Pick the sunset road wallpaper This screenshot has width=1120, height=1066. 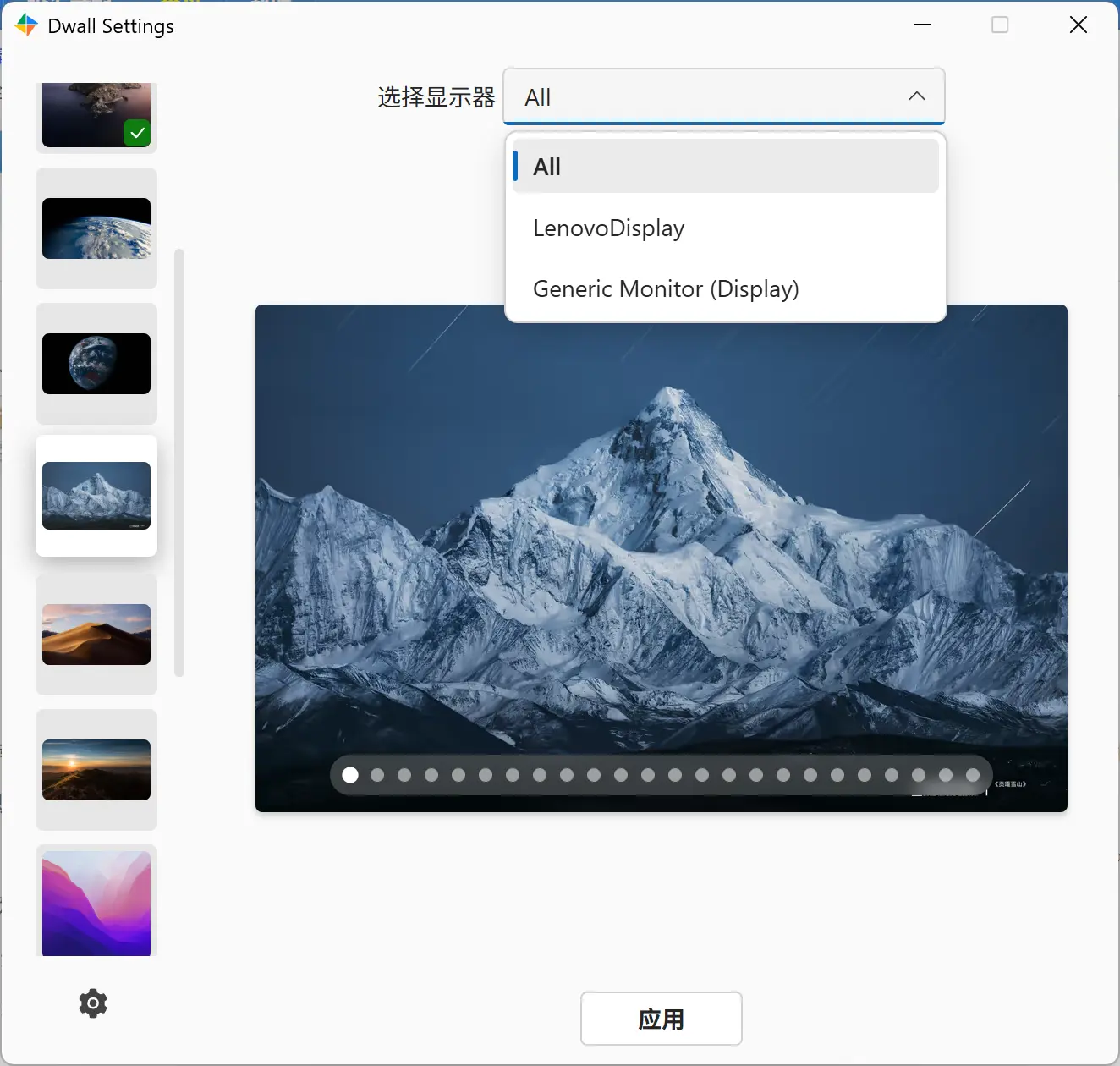click(96, 769)
